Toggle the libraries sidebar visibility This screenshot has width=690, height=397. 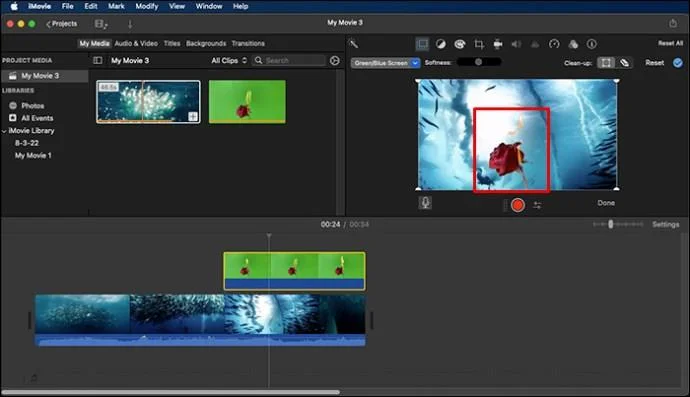tap(98, 60)
